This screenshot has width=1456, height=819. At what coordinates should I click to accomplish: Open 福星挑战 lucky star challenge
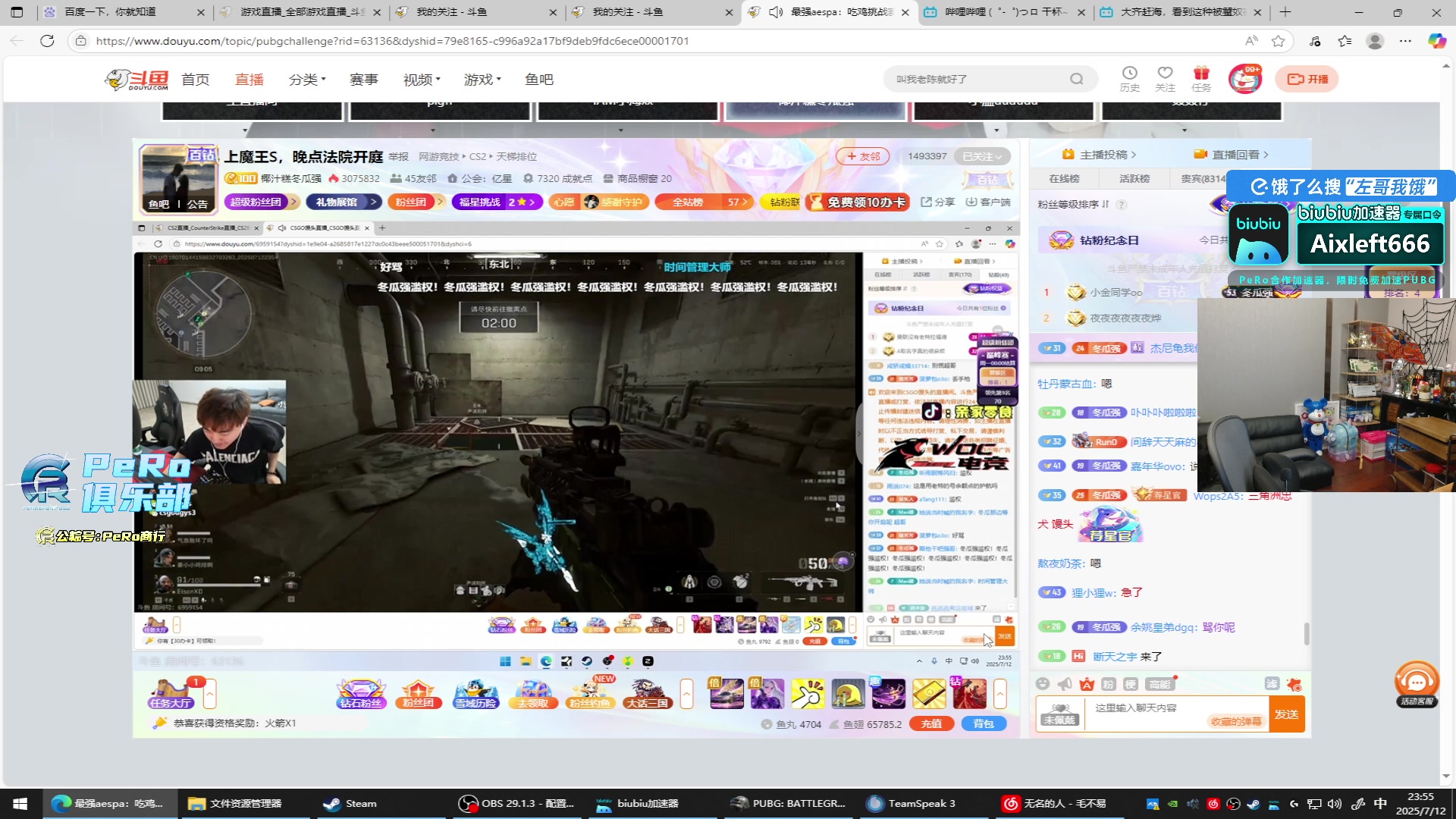coord(497,202)
